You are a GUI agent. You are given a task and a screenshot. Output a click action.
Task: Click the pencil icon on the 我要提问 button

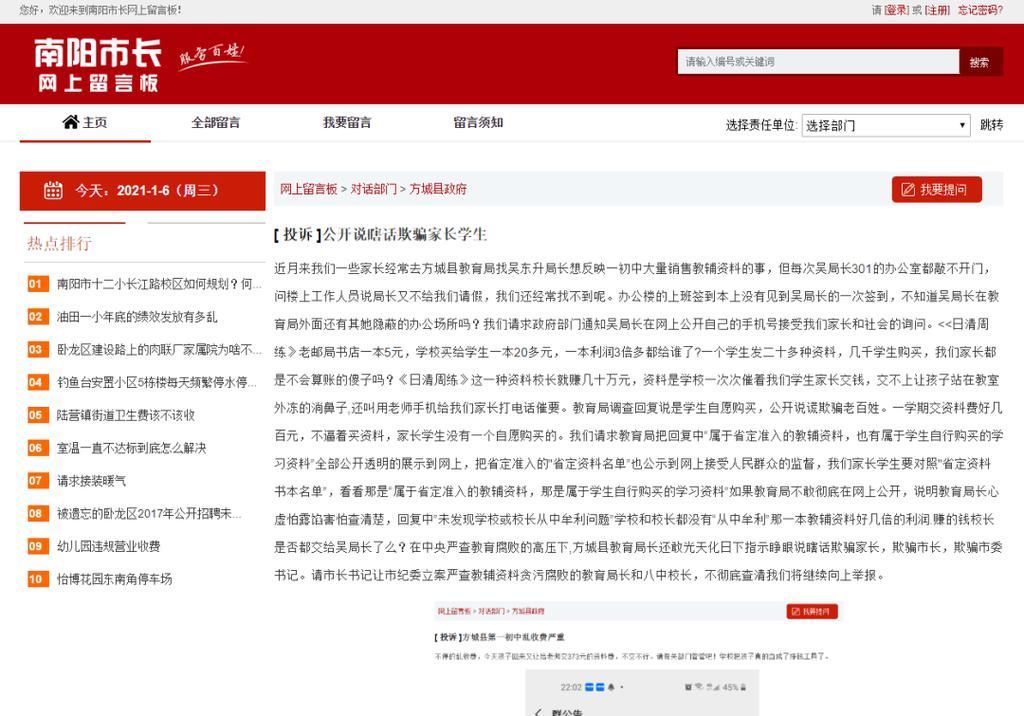pyautogui.click(x=907, y=189)
